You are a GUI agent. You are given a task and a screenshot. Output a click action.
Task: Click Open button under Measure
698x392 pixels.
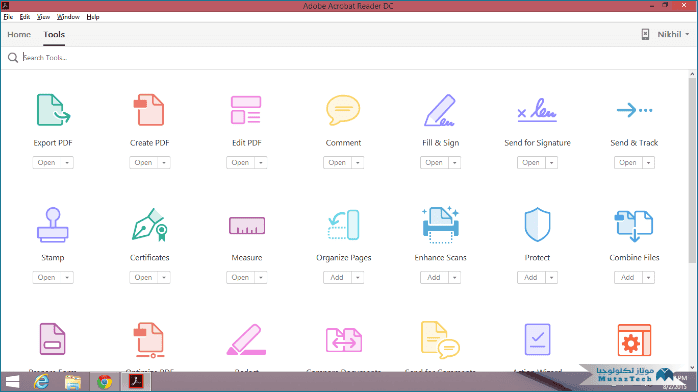[x=240, y=278]
